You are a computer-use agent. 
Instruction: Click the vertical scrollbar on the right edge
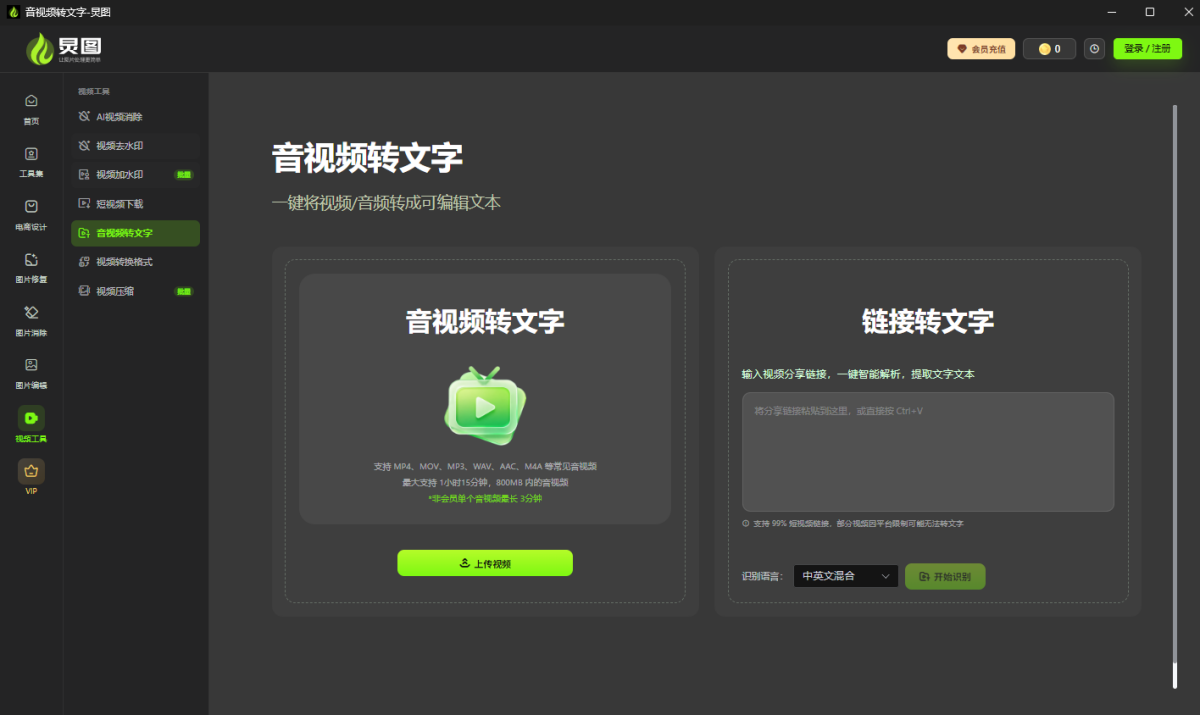point(1175,395)
